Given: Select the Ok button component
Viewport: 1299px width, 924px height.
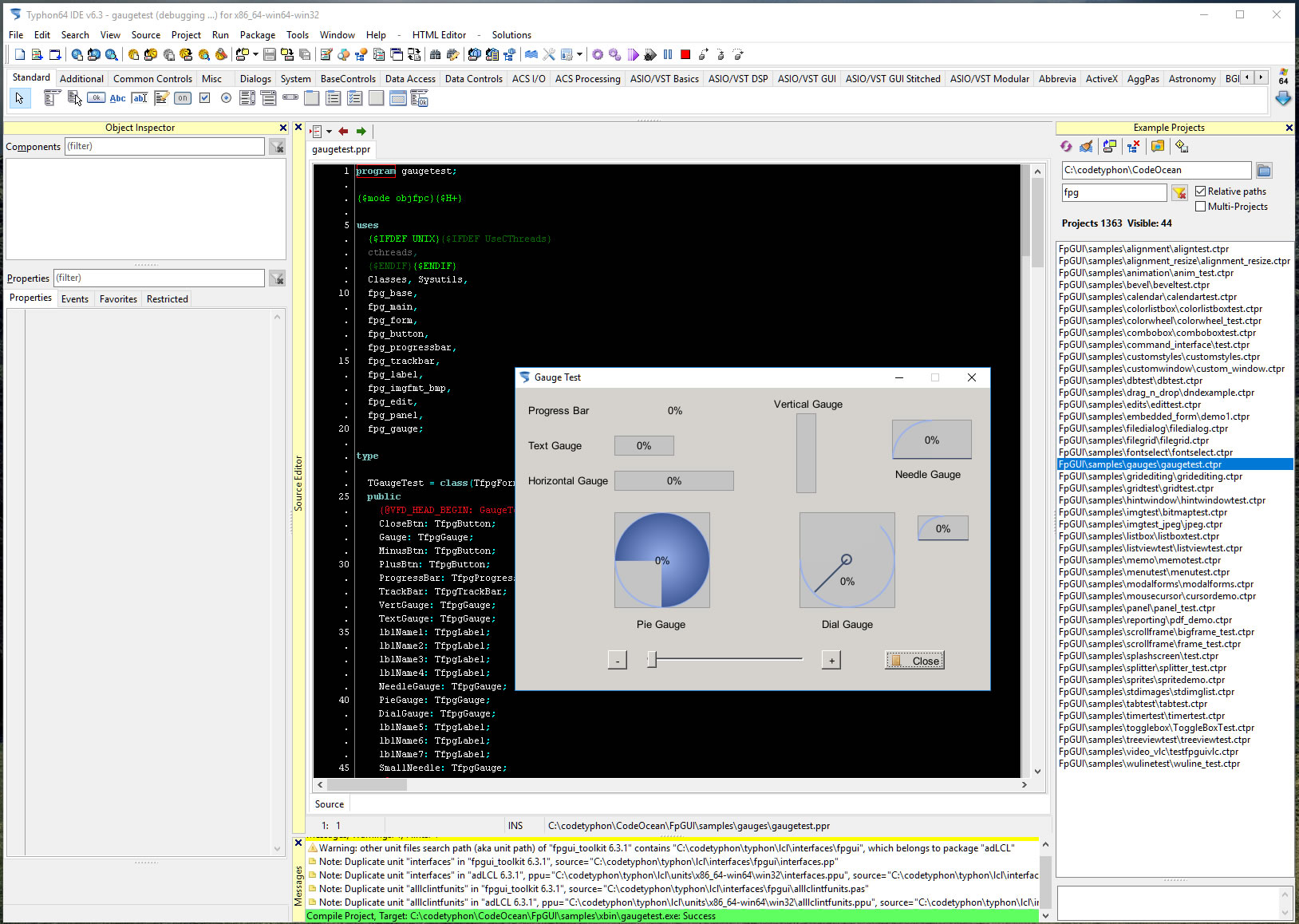Looking at the screenshot, I should pos(96,98).
